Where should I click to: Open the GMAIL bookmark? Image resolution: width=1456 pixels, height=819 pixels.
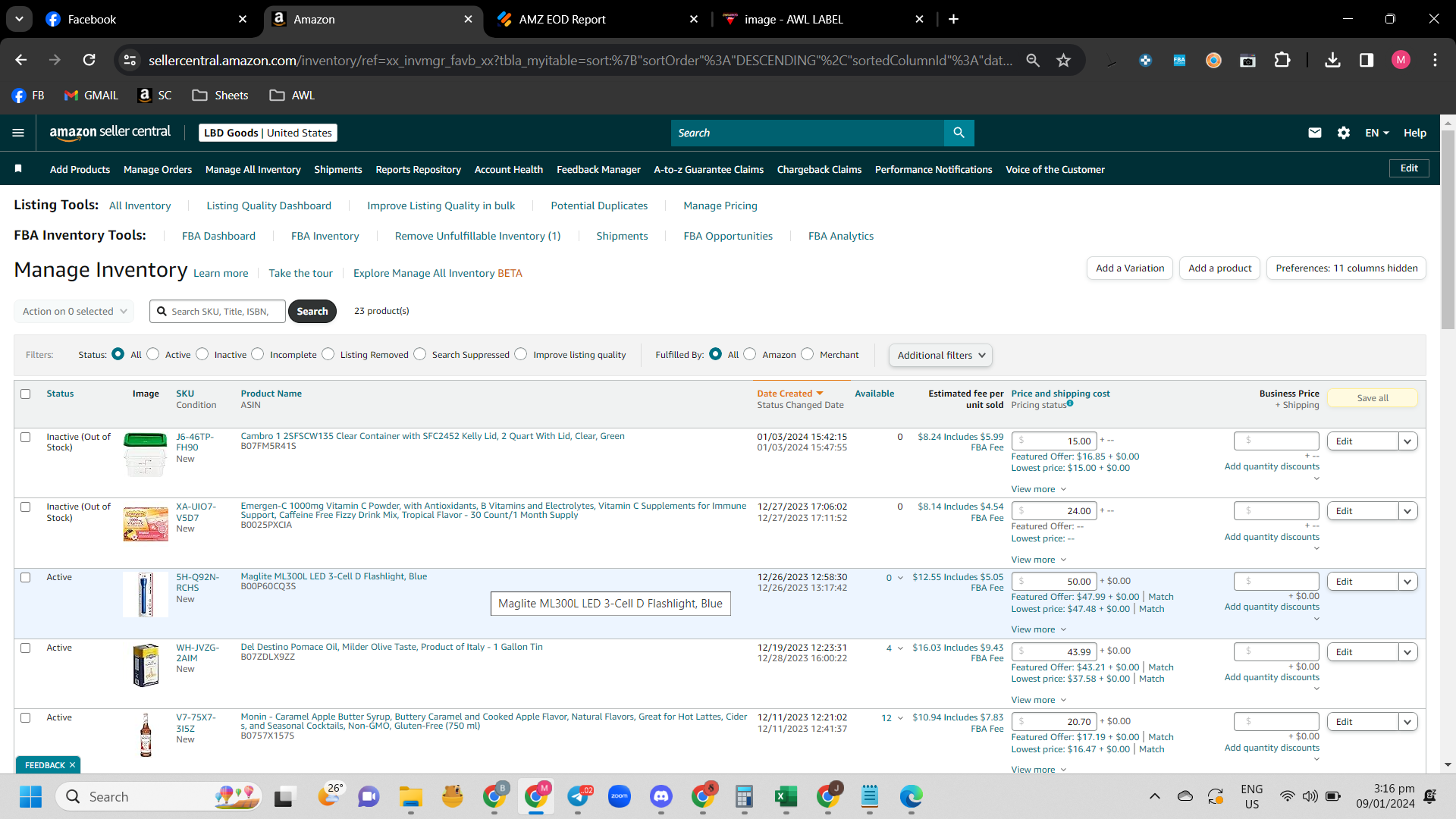[91, 95]
